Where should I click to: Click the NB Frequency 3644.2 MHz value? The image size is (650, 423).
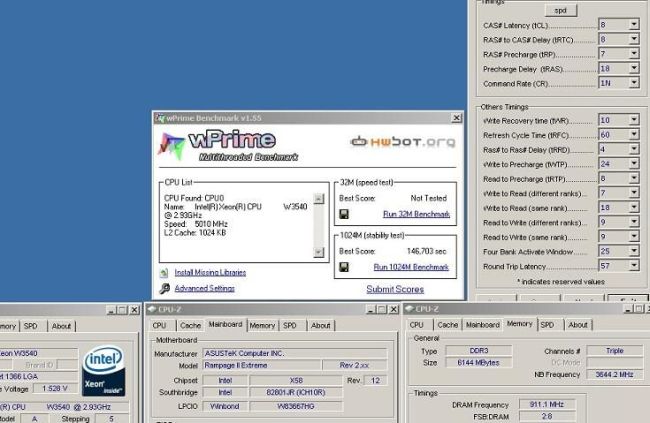[614, 374]
